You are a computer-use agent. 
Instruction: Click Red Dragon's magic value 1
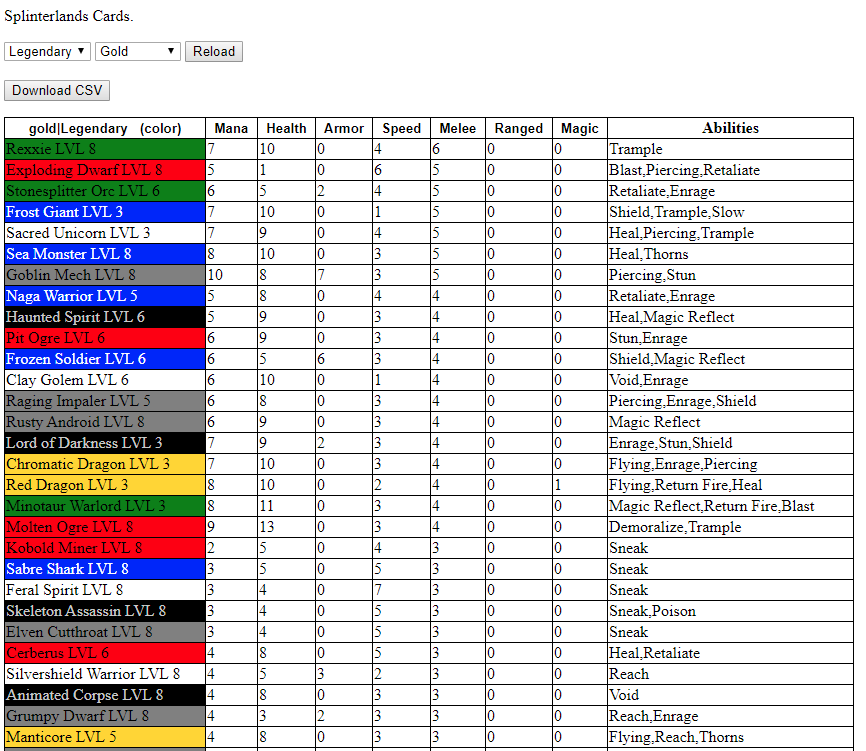tap(579, 485)
